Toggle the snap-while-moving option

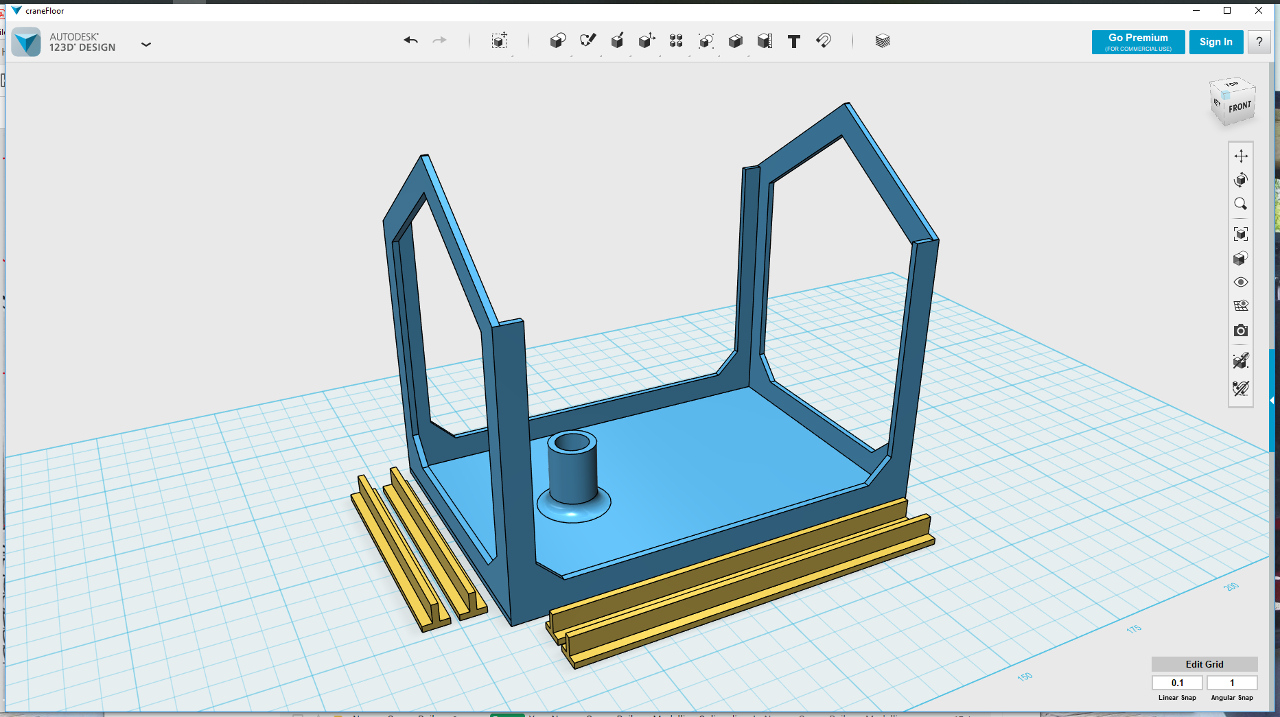(1241, 361)
